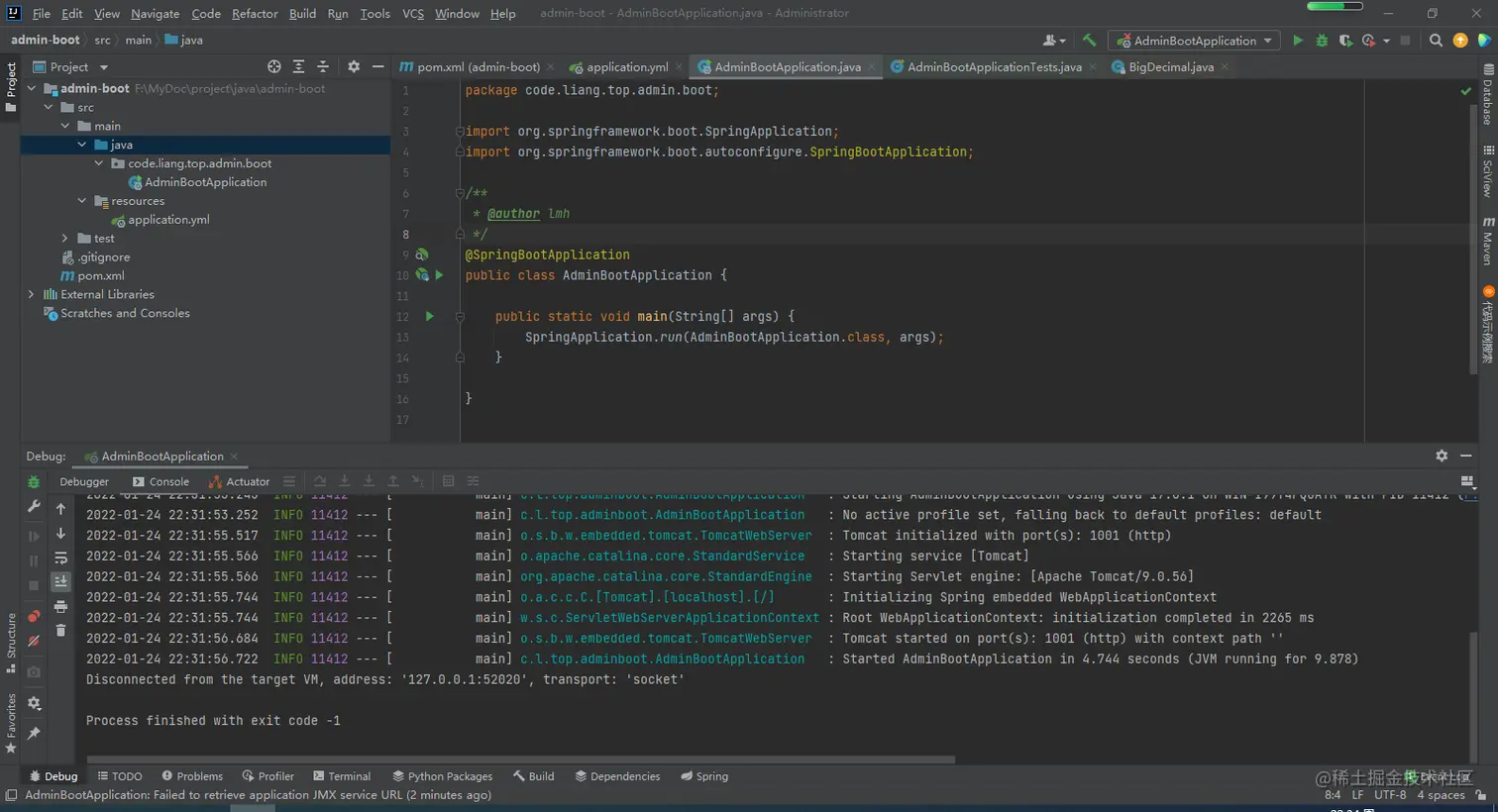
Task: Start debugging with the toolbar bug icon
Action: 1322,41
